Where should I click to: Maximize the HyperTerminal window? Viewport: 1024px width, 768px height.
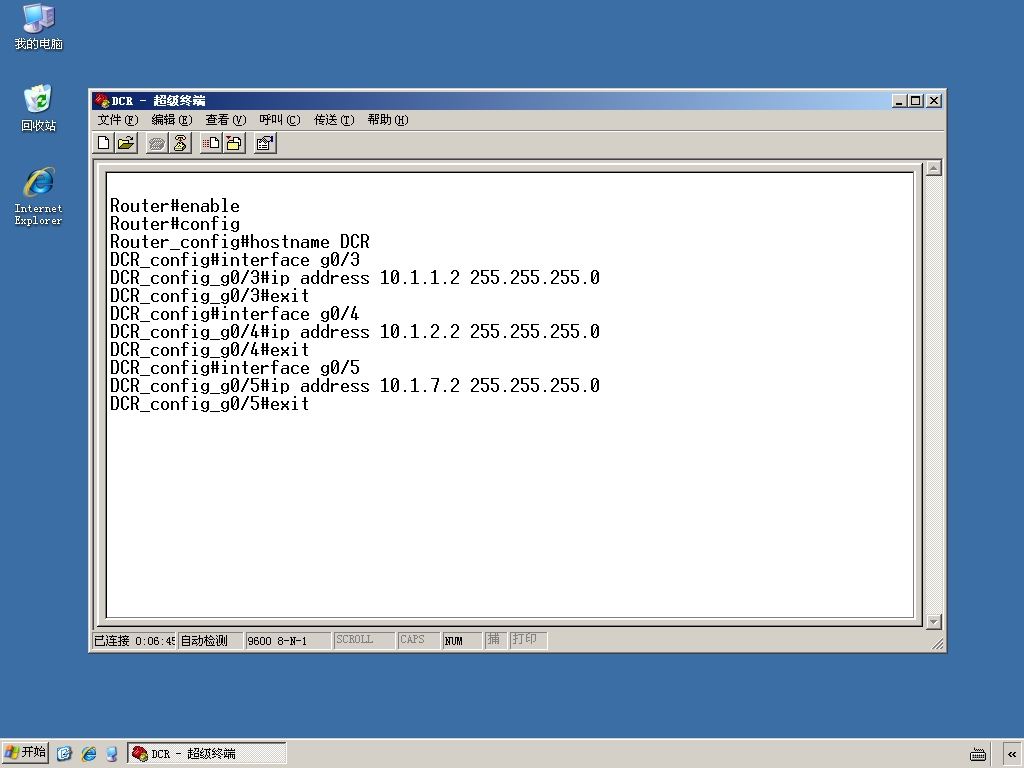pyautogui.click(x=916, y=101)
